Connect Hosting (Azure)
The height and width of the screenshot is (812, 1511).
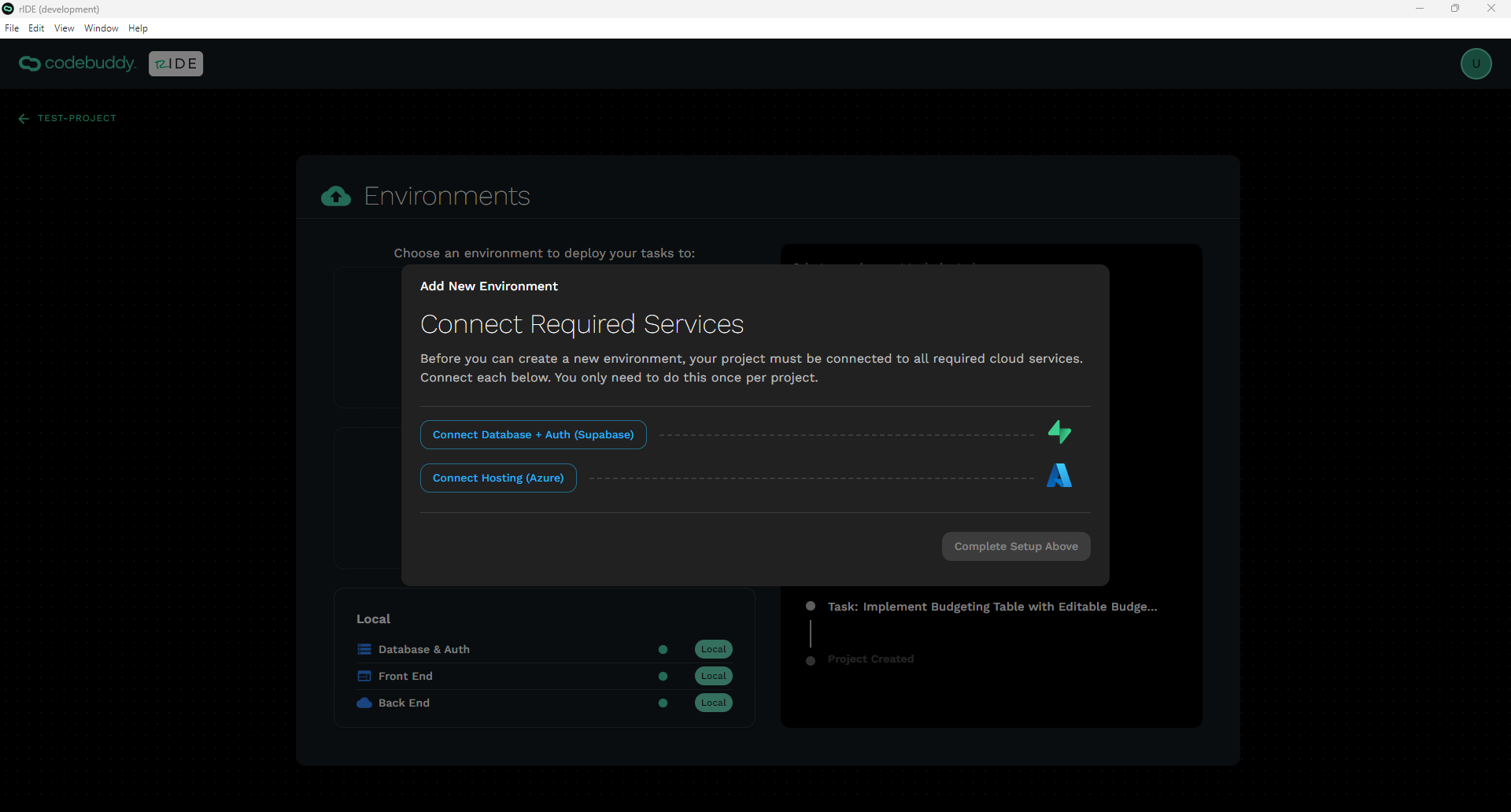pyautogui.click(x=498, y=478)
